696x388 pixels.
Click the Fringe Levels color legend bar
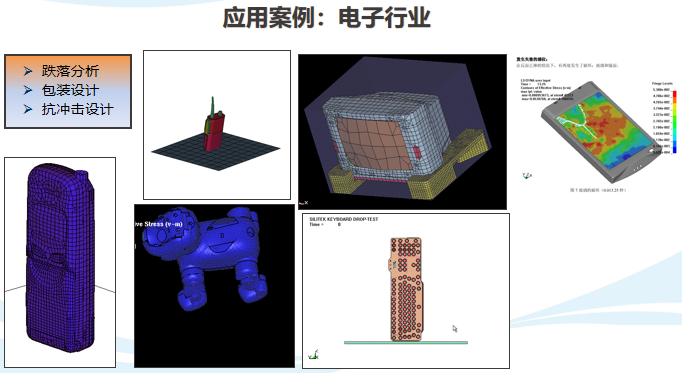click(674, 122)
